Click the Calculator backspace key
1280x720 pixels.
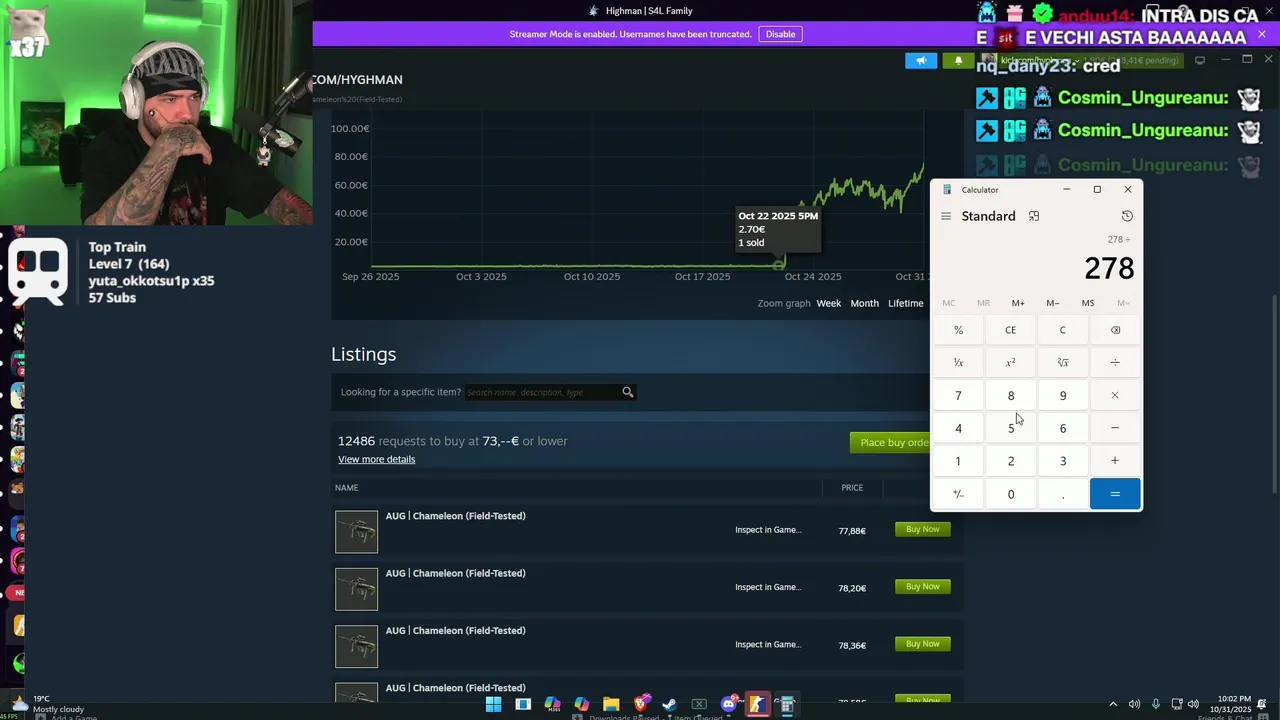[x=1115, y=330]
